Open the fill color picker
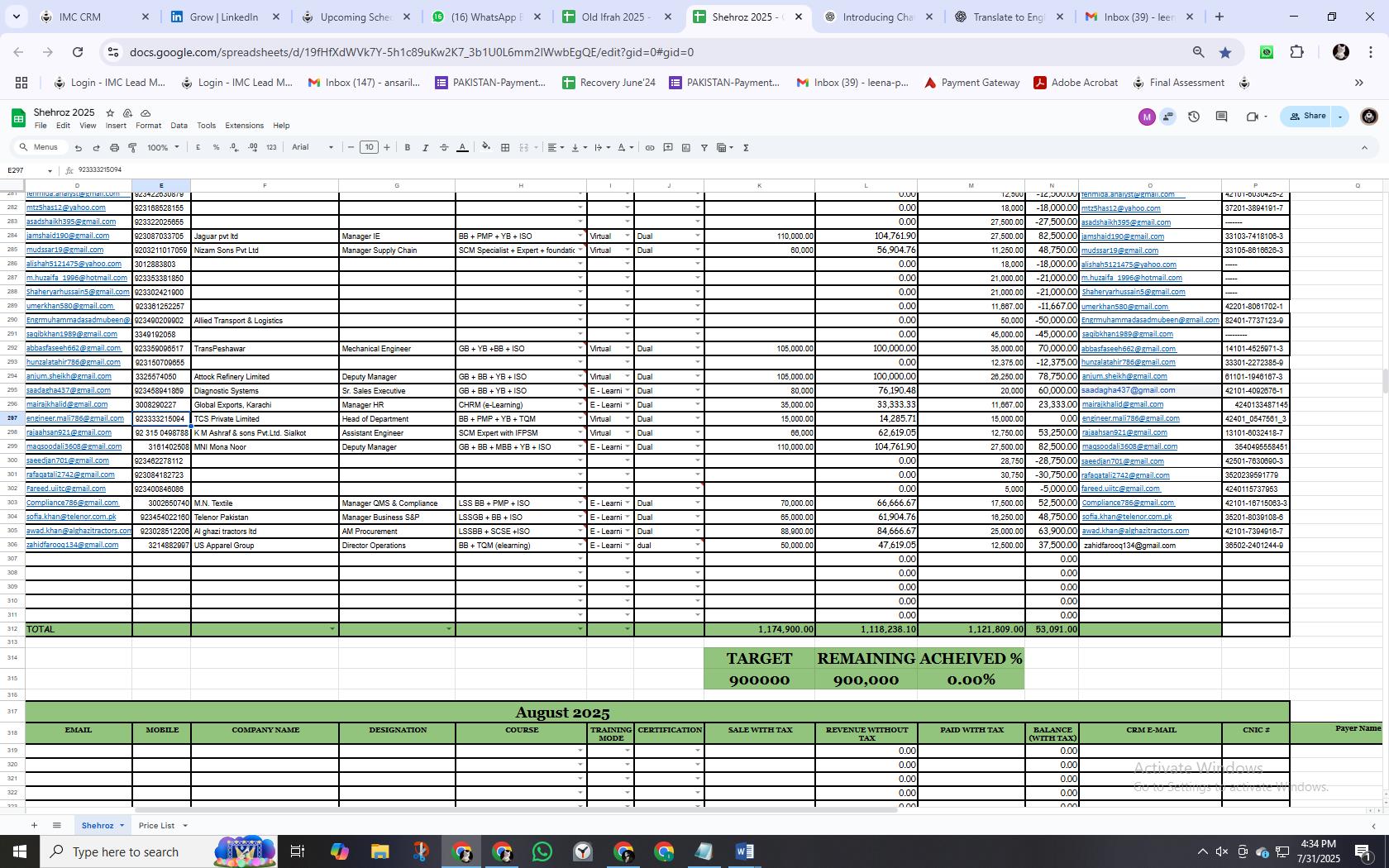The image size is (1389, 868). 486,148
